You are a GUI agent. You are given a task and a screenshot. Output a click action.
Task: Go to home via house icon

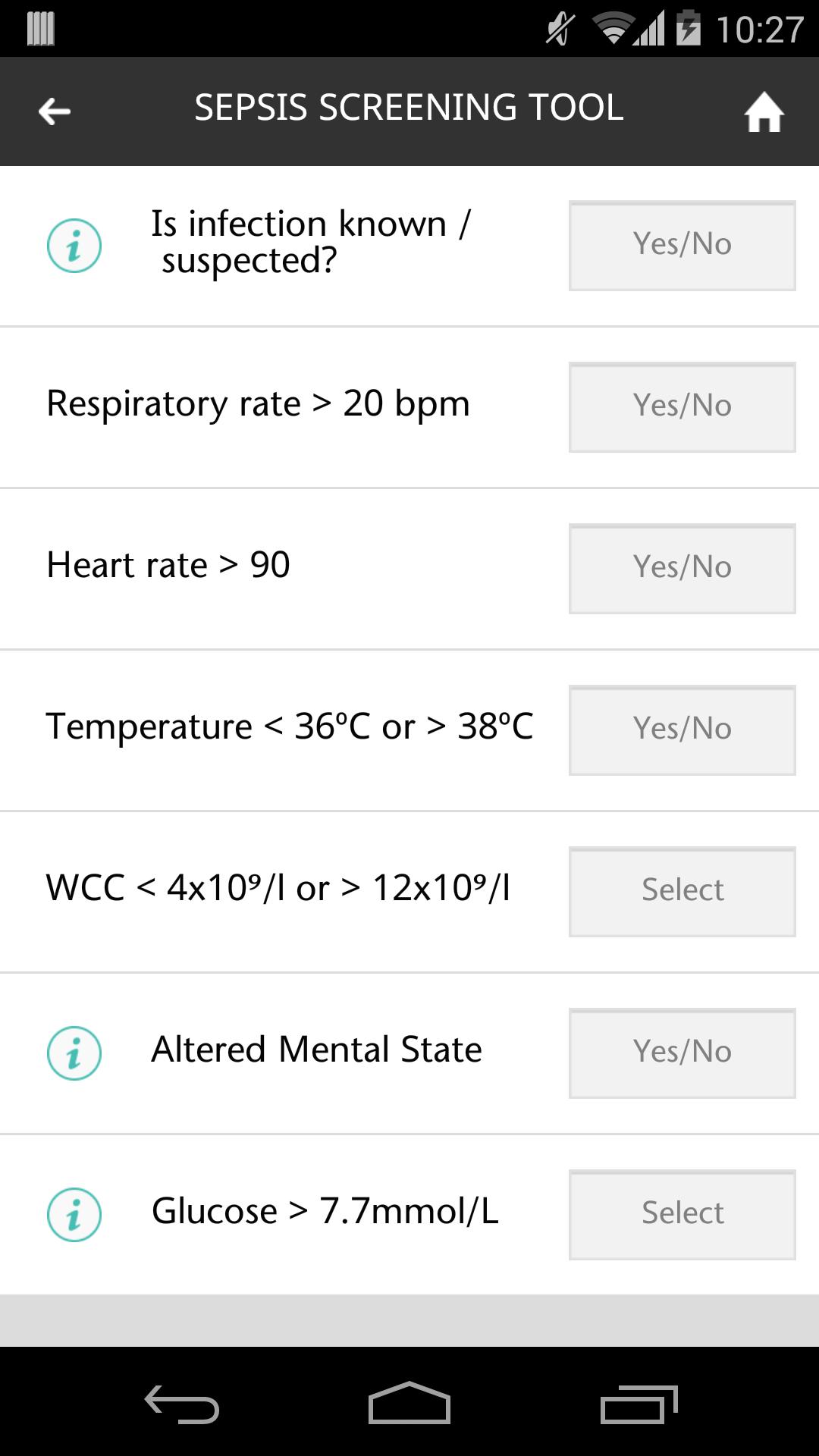764,112
